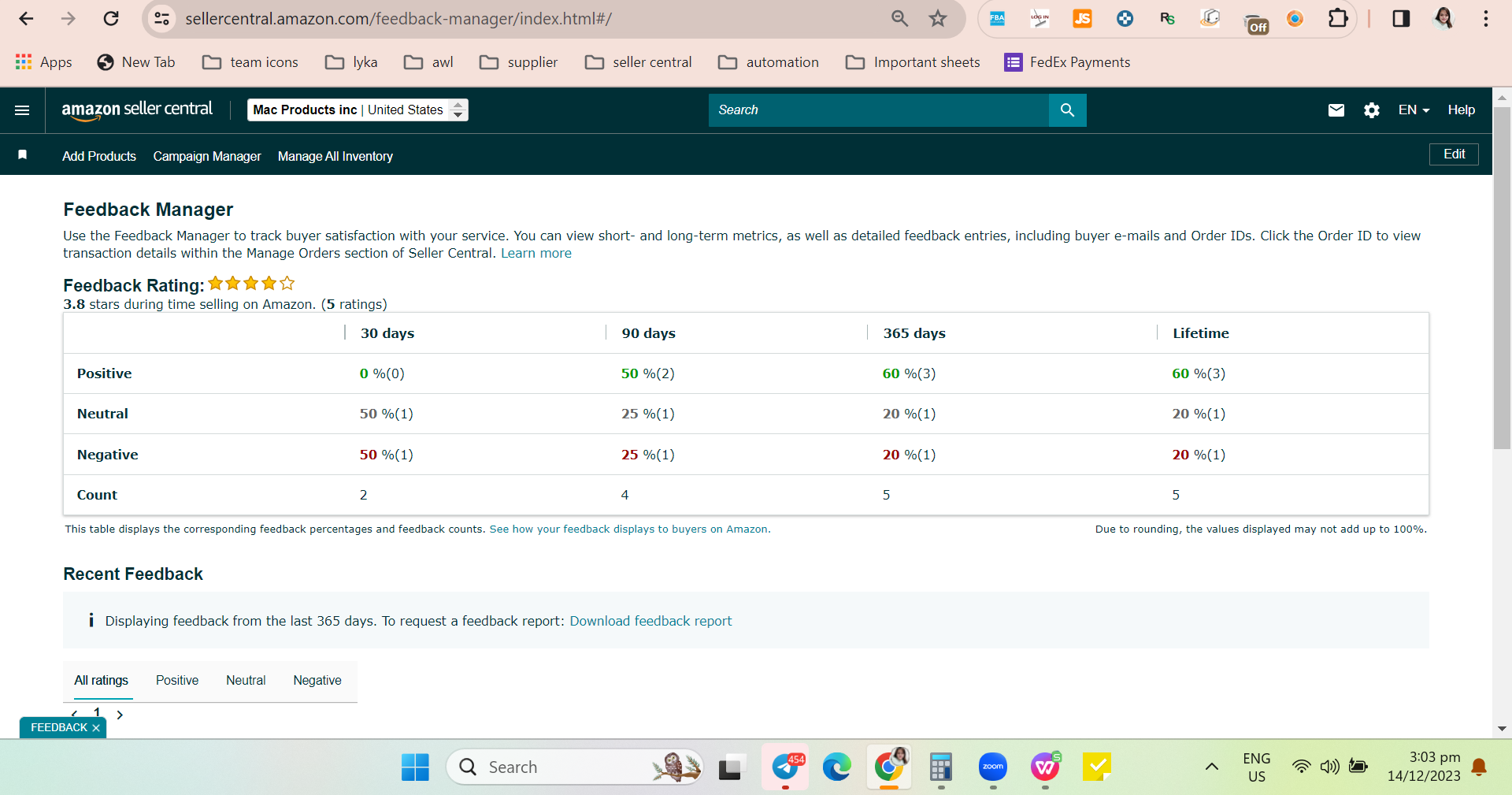Click the bookmark flag icon in favorites bar
Viewport: 1512px width, 795px height.
point(23,154)
